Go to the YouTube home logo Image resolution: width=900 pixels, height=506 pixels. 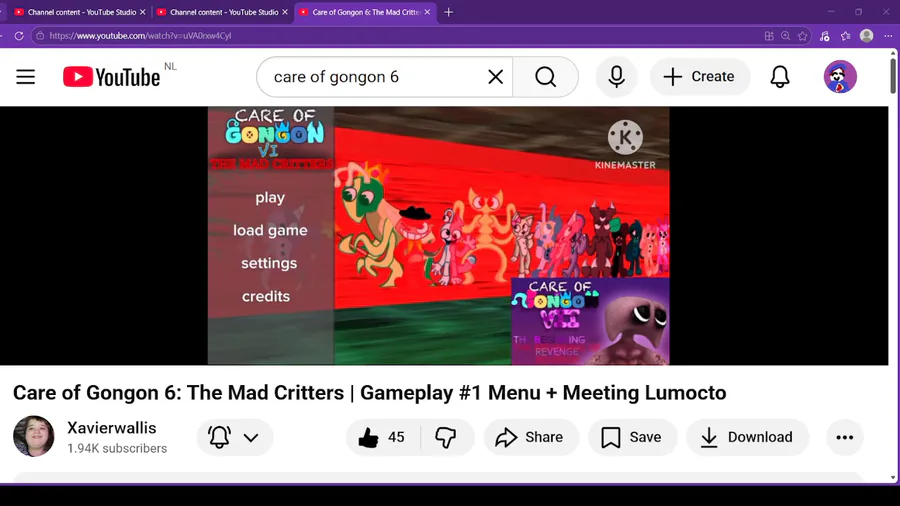click(111, 77)
